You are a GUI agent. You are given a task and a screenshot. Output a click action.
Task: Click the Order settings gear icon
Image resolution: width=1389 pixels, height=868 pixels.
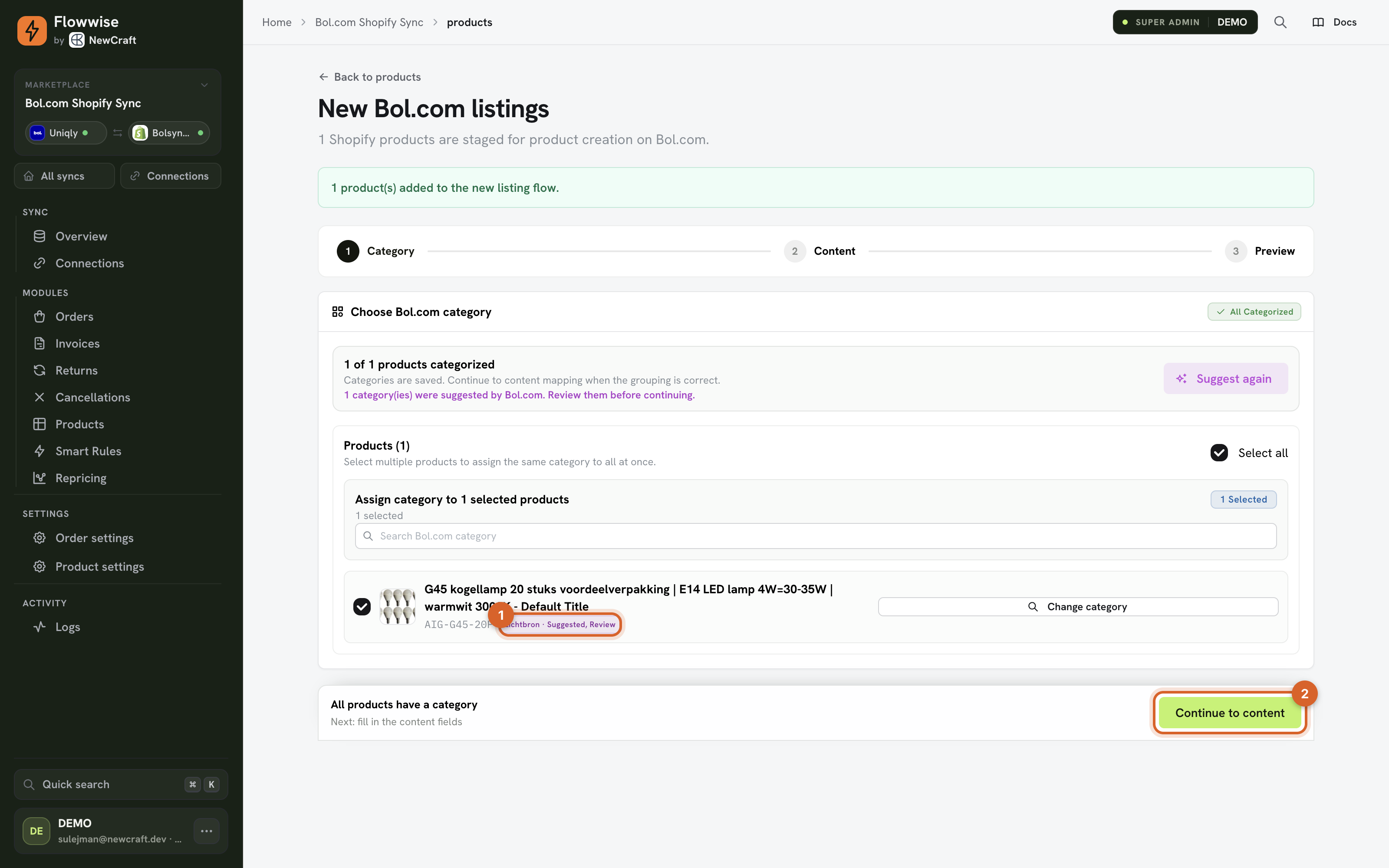tap(39, 538)
